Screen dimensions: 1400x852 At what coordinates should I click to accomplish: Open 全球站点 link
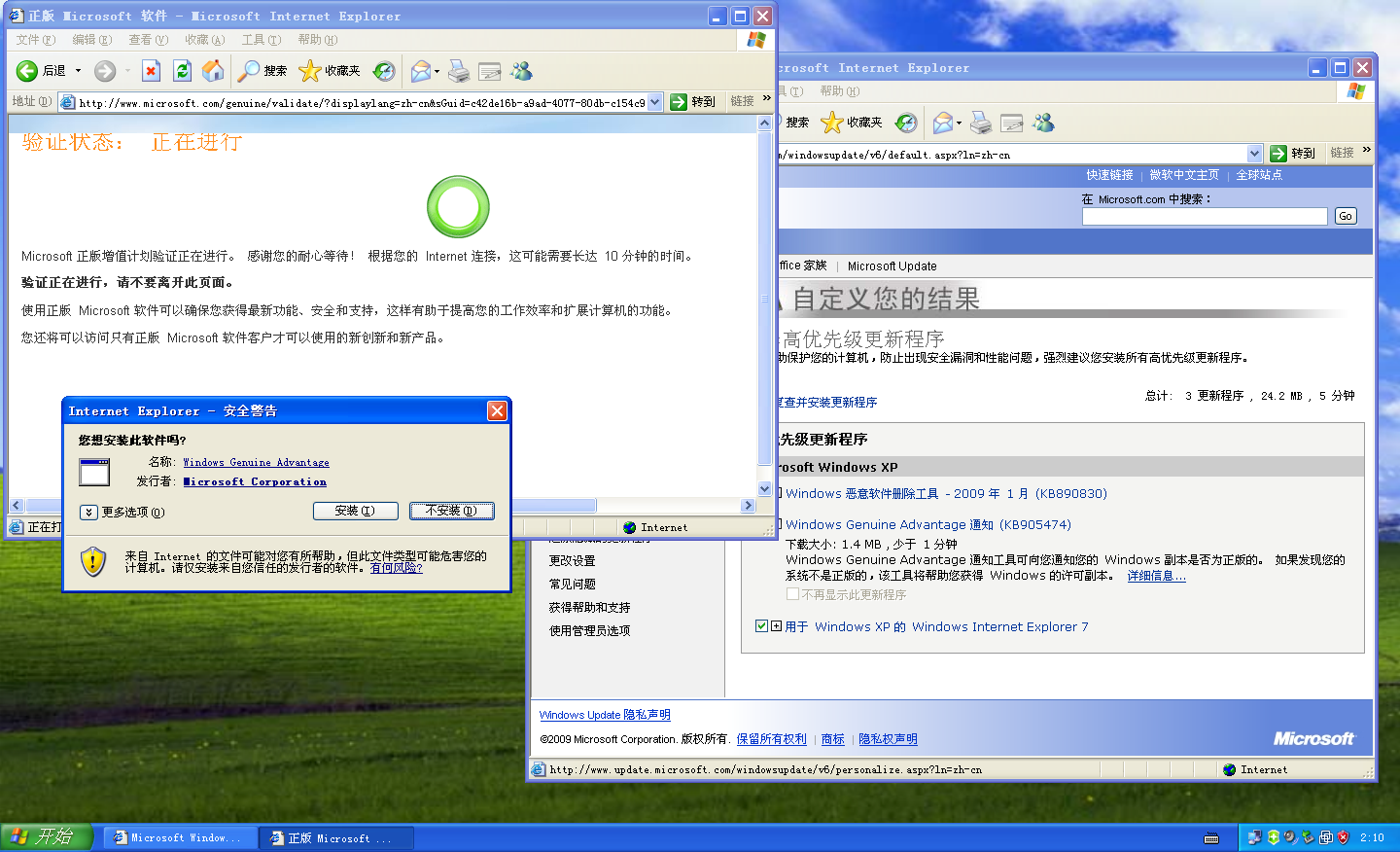tap(1259, 175)
